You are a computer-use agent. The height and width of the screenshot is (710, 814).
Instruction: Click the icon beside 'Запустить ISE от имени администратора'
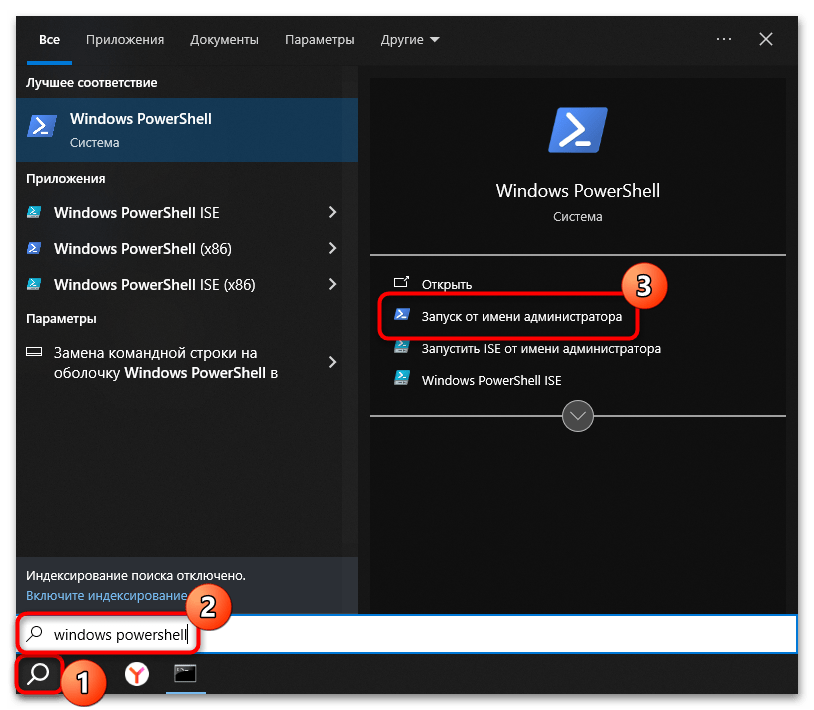(402, 346)
